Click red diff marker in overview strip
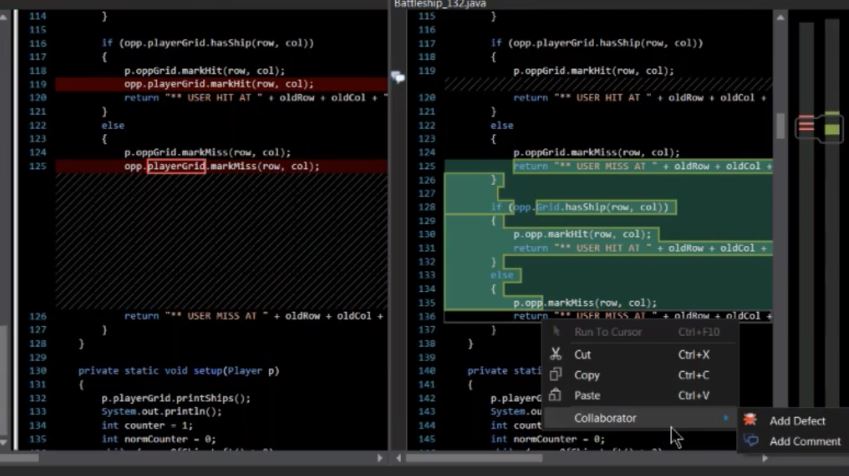 [x=806, y=125]
